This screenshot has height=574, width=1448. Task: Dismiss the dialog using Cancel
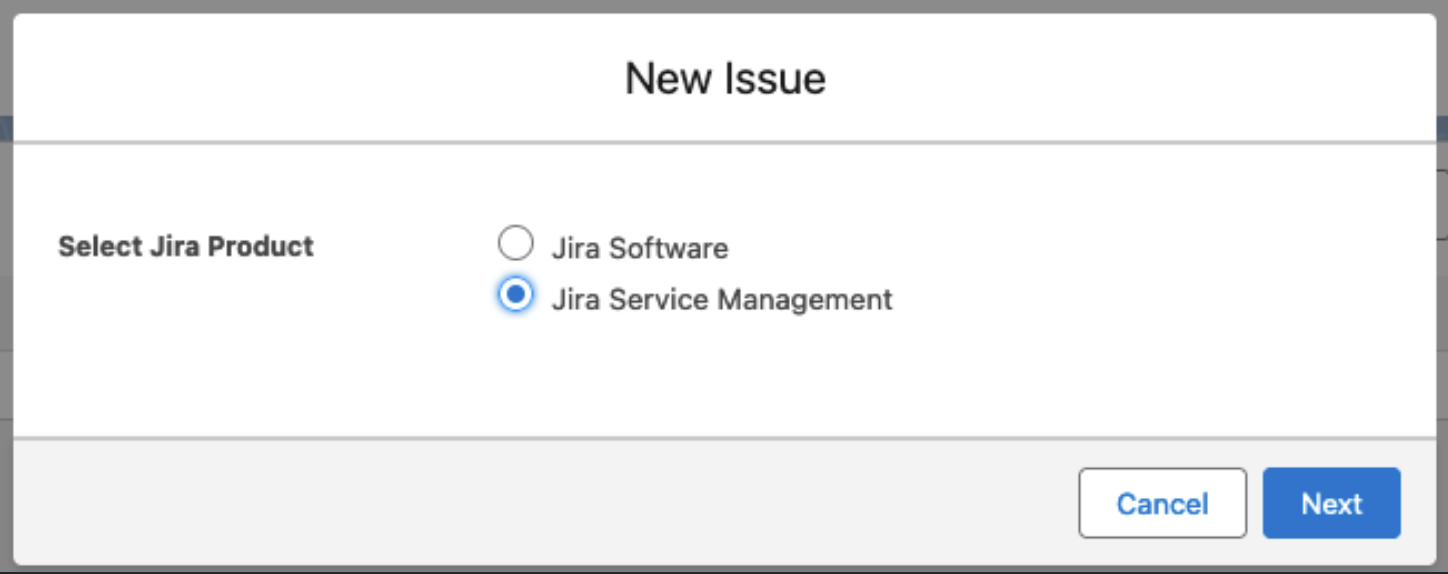pos(1162,503)
